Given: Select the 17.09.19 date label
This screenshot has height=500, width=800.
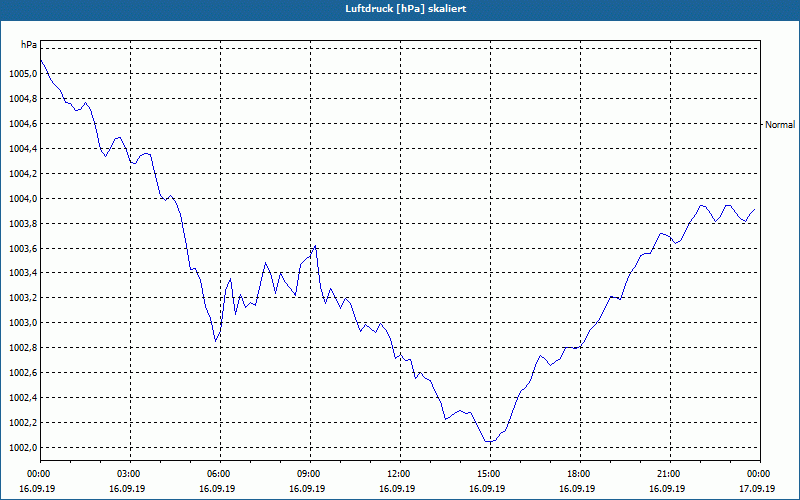Looking at the screenshot, I should [x=757, y=488].
